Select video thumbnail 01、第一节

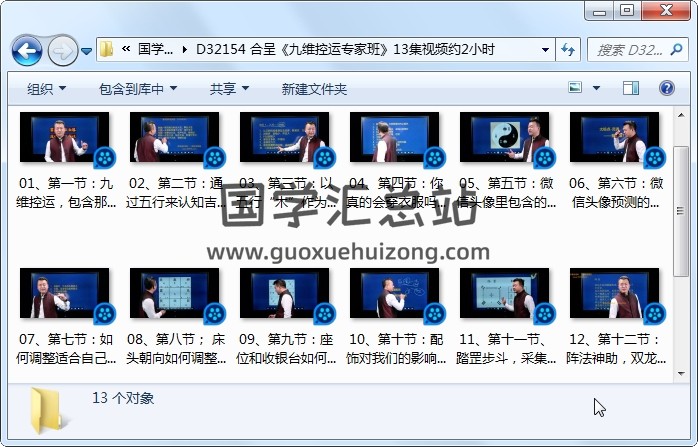(64, 138)
